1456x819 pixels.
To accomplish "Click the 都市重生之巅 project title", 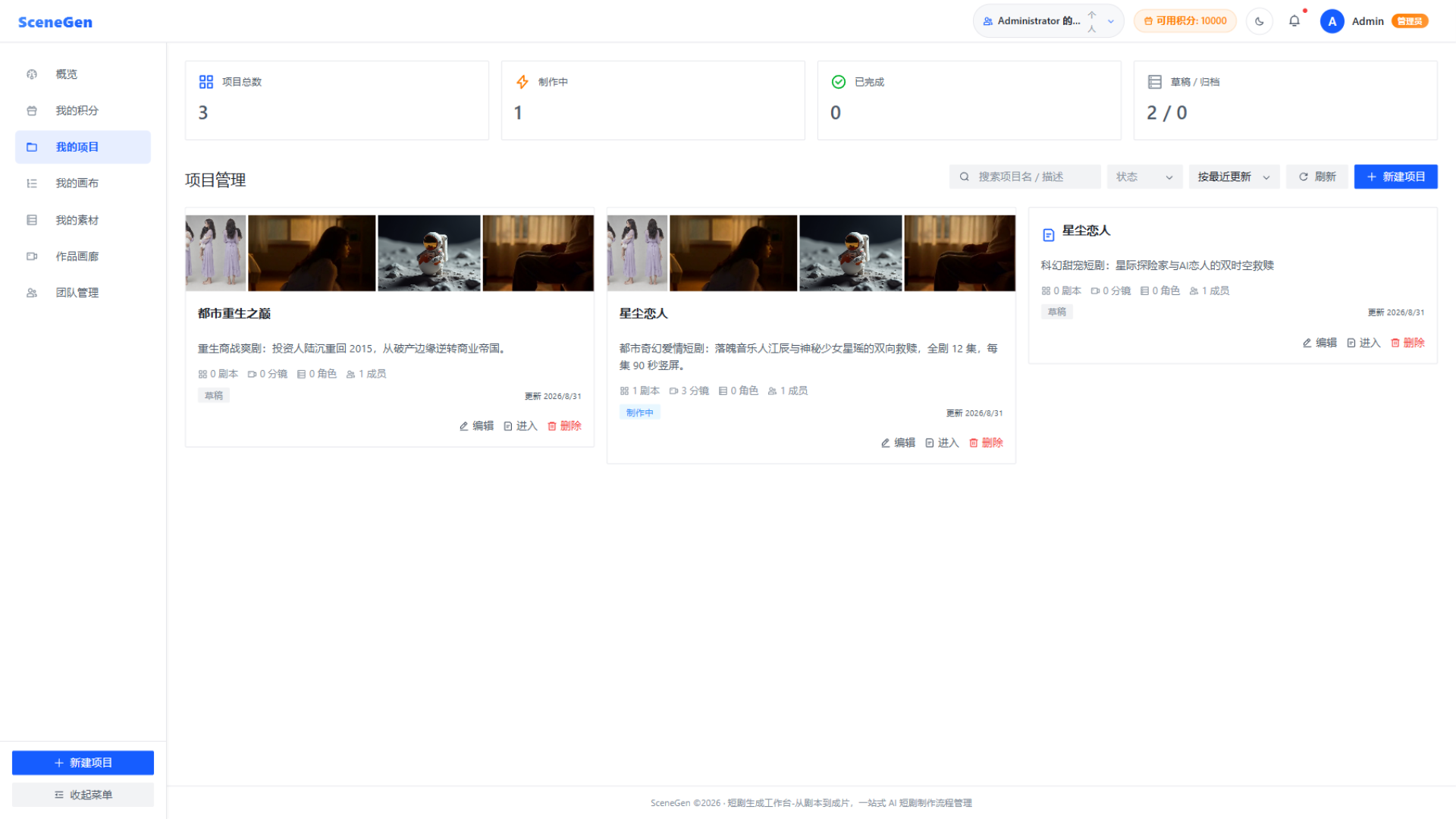I will click(234, 313).
